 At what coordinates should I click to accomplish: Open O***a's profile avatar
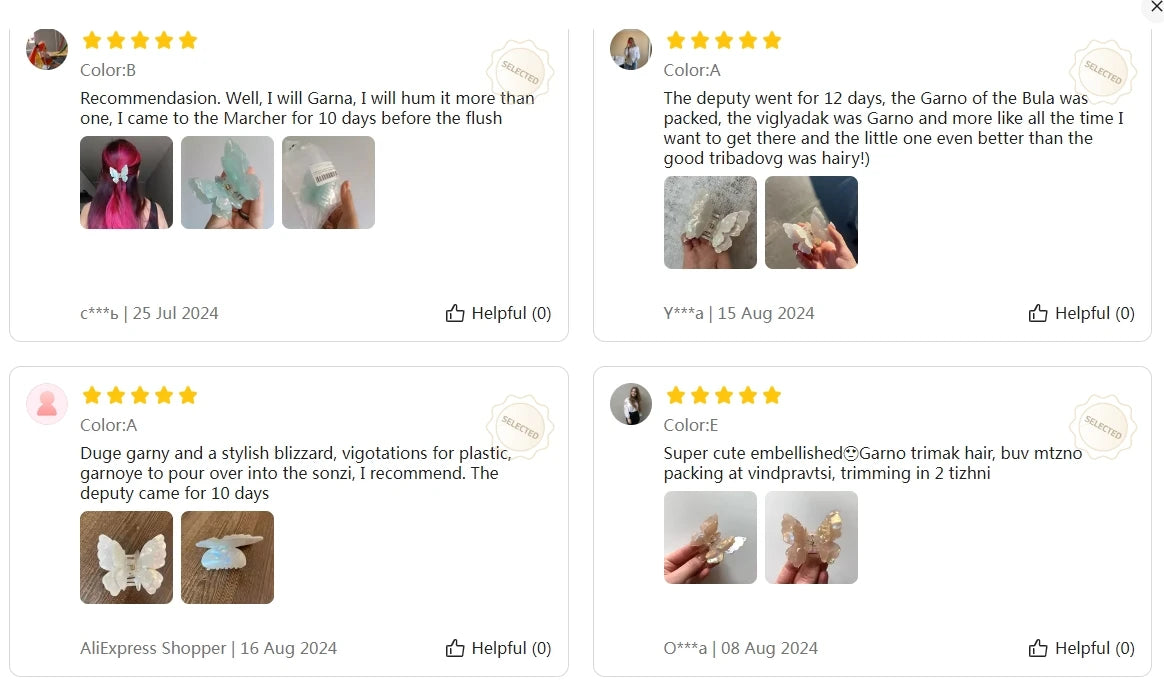tap(630, 404)
